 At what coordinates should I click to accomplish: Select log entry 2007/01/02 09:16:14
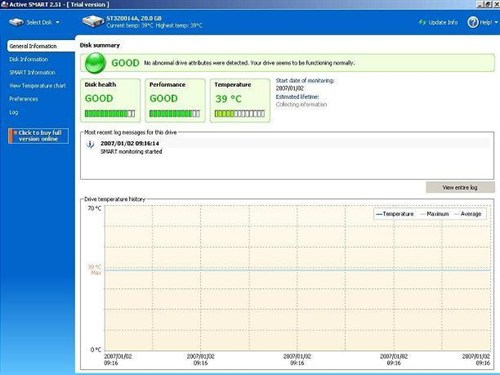pyautogui.click(x=130, y=143)
